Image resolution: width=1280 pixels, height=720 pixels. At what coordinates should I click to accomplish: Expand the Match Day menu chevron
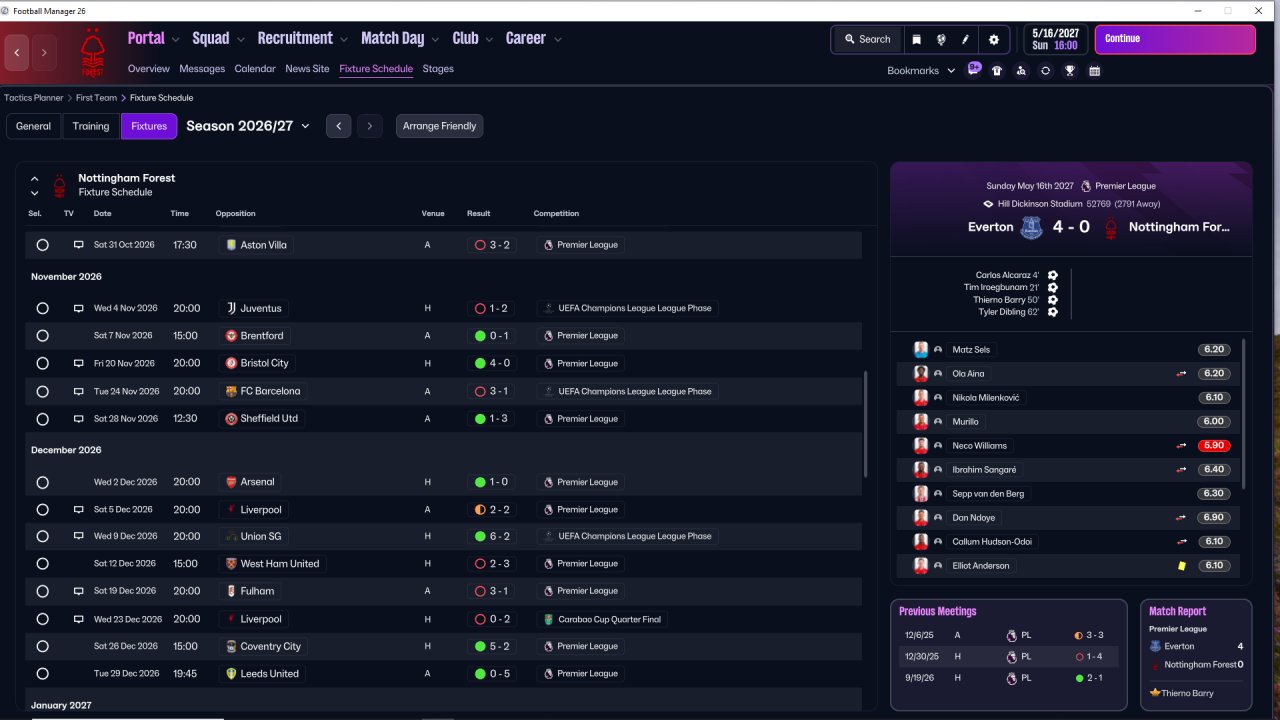436,40
